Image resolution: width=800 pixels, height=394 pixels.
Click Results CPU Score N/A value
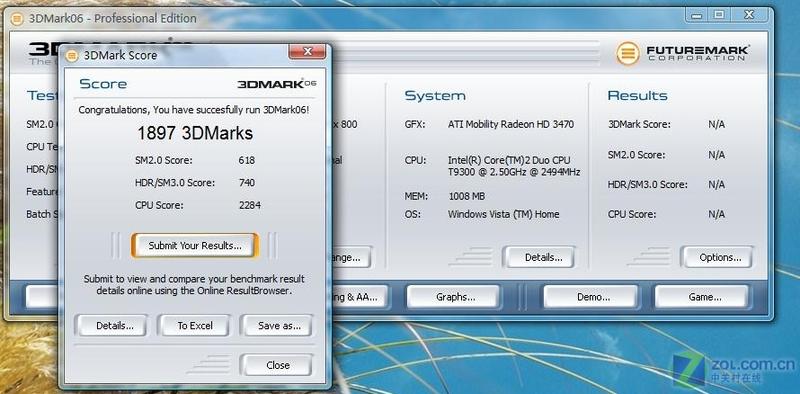tap(716, 214)
